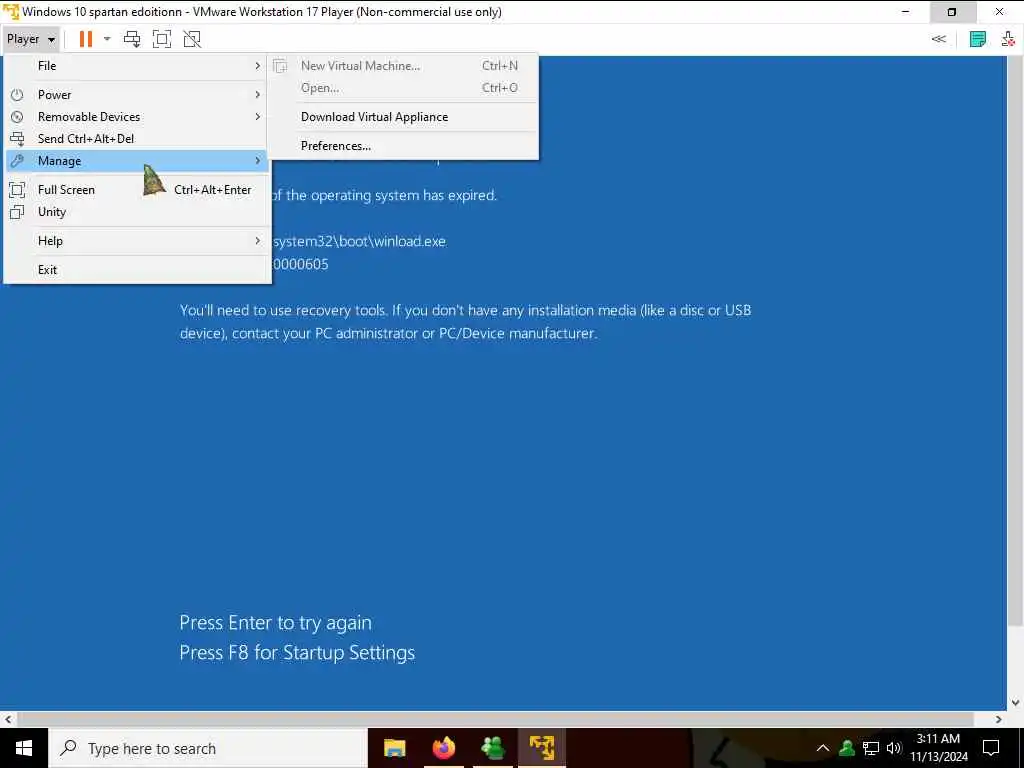Show hidden tray icons chevron
This screenshot has height=768, width=1024.
click(823, 748)
